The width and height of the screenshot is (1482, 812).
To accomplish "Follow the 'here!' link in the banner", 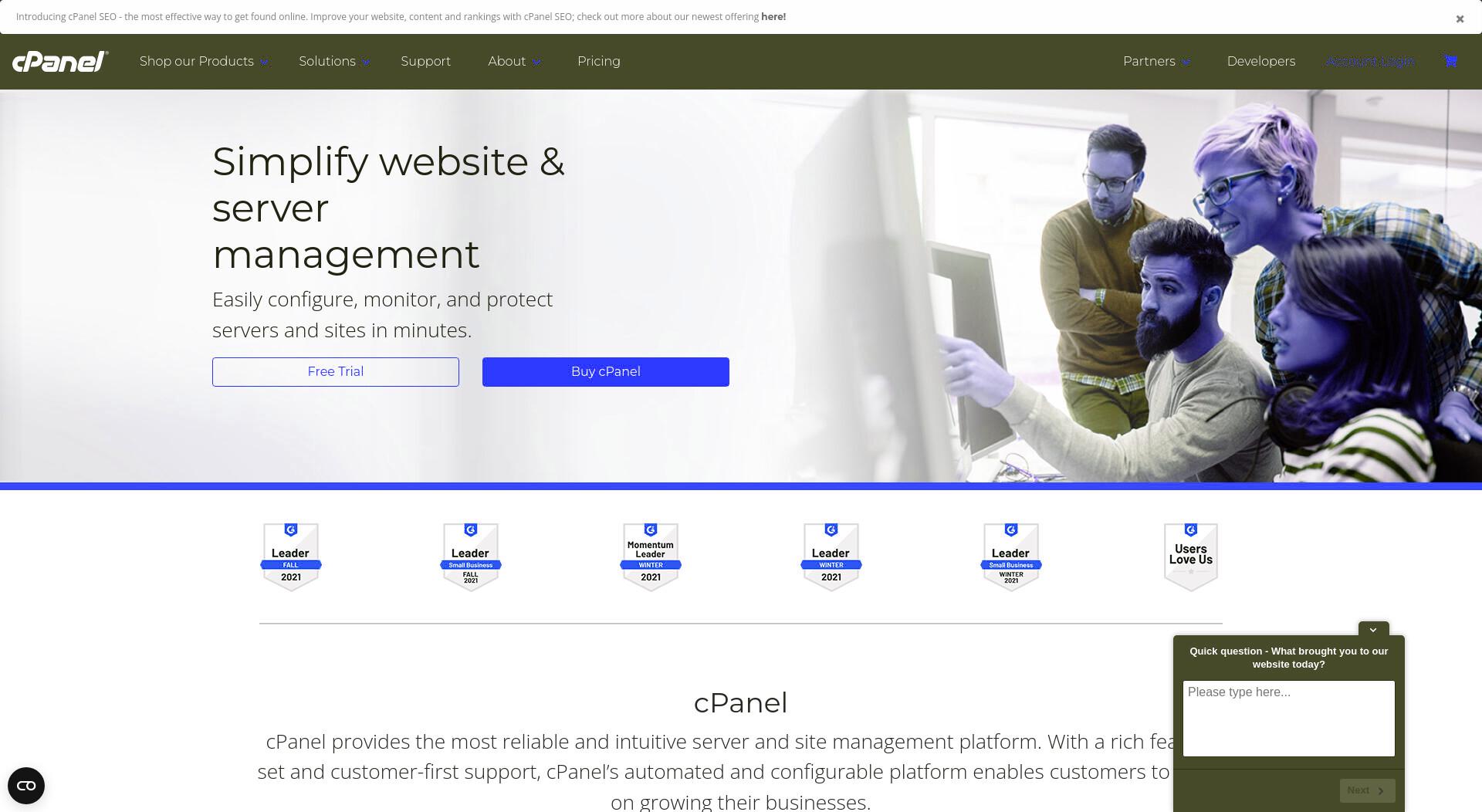I will point(773,17).
